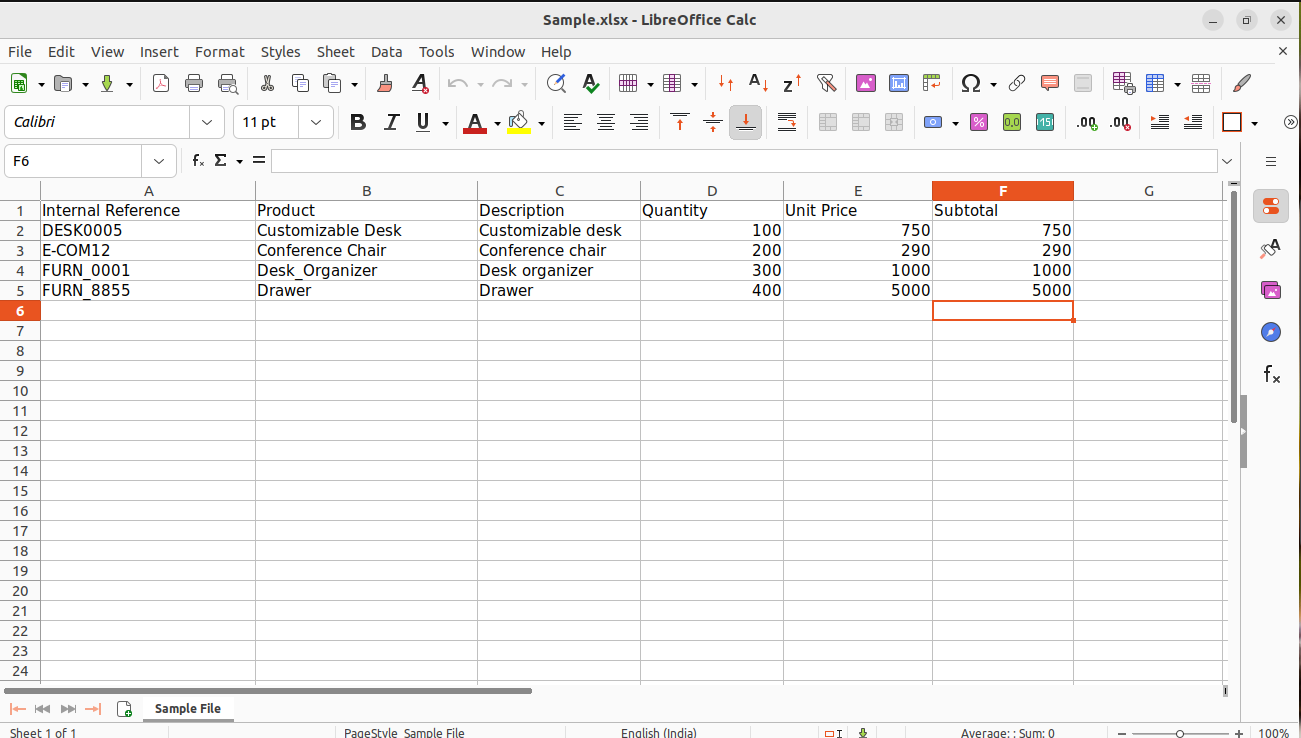Sort descending

pos(792,84)
